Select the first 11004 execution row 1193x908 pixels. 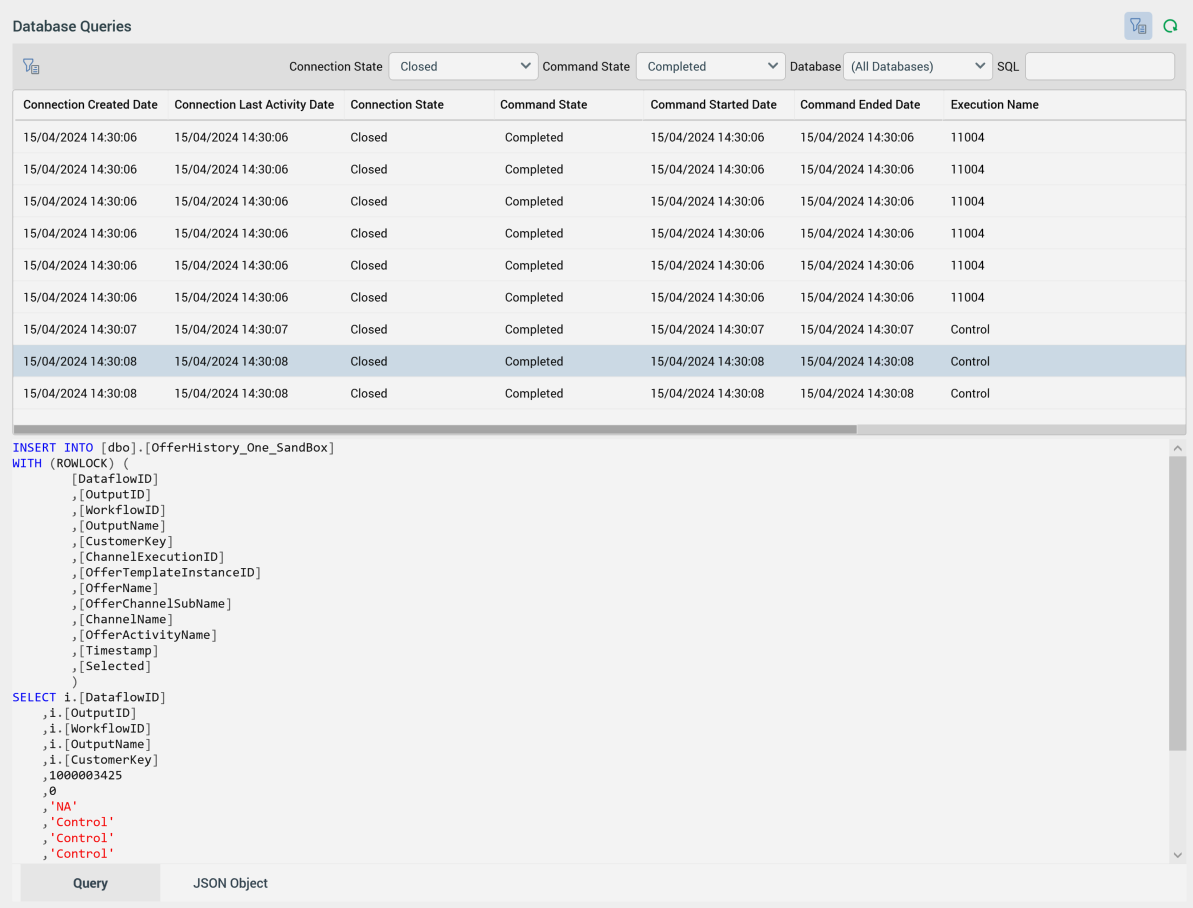pyautogui.click(x=600, y=138)
